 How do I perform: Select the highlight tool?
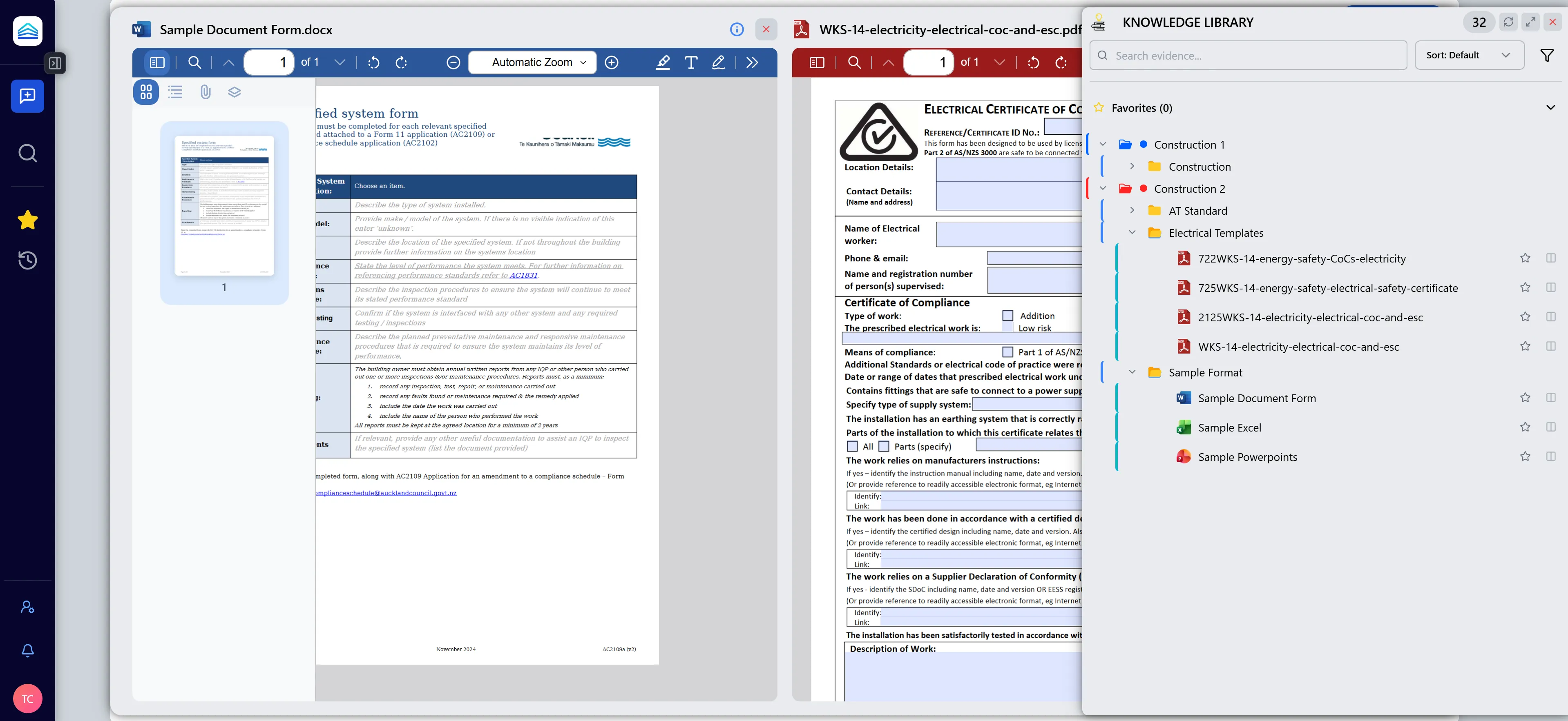point(663,62)
